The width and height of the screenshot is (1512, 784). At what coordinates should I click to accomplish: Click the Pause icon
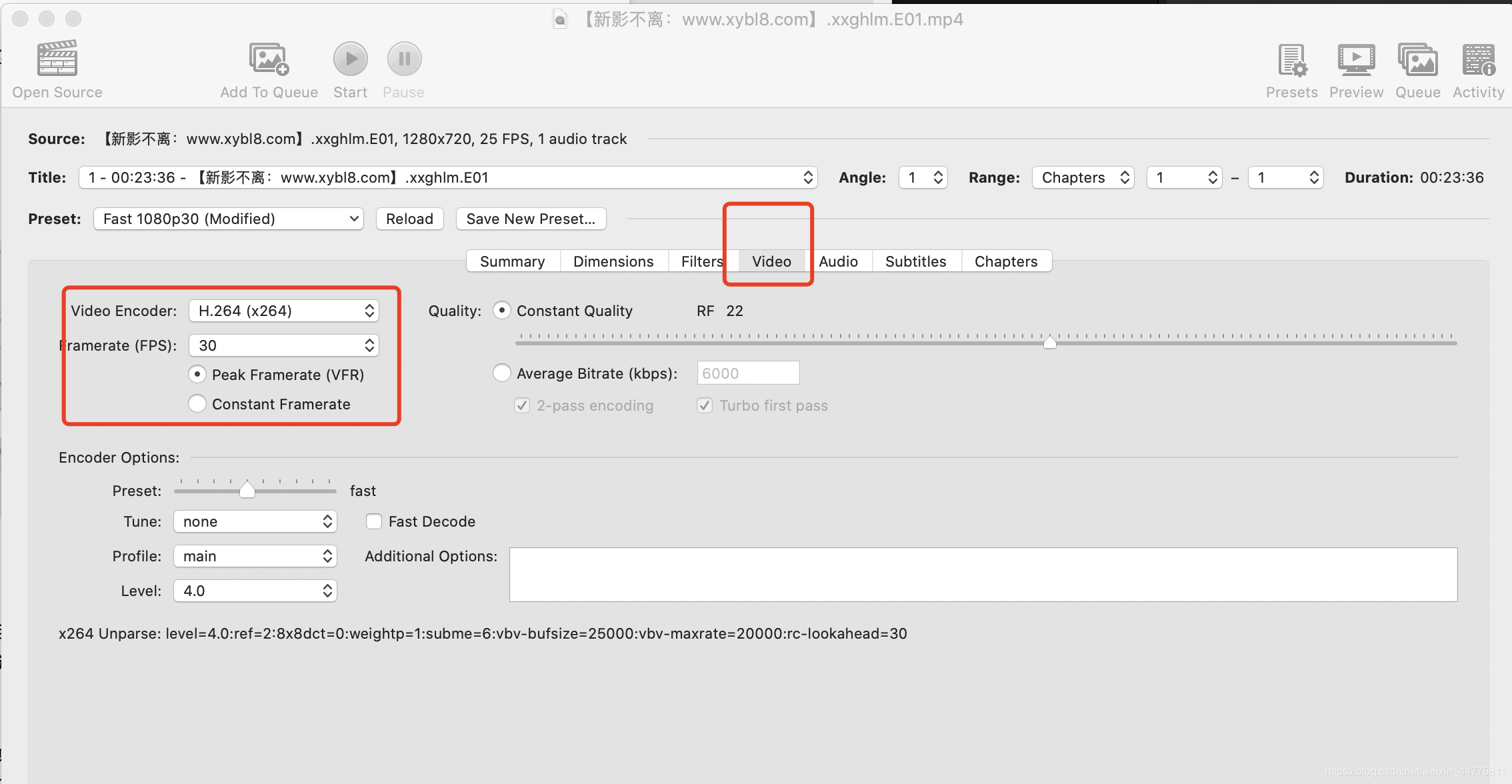(x=403, y=59)
